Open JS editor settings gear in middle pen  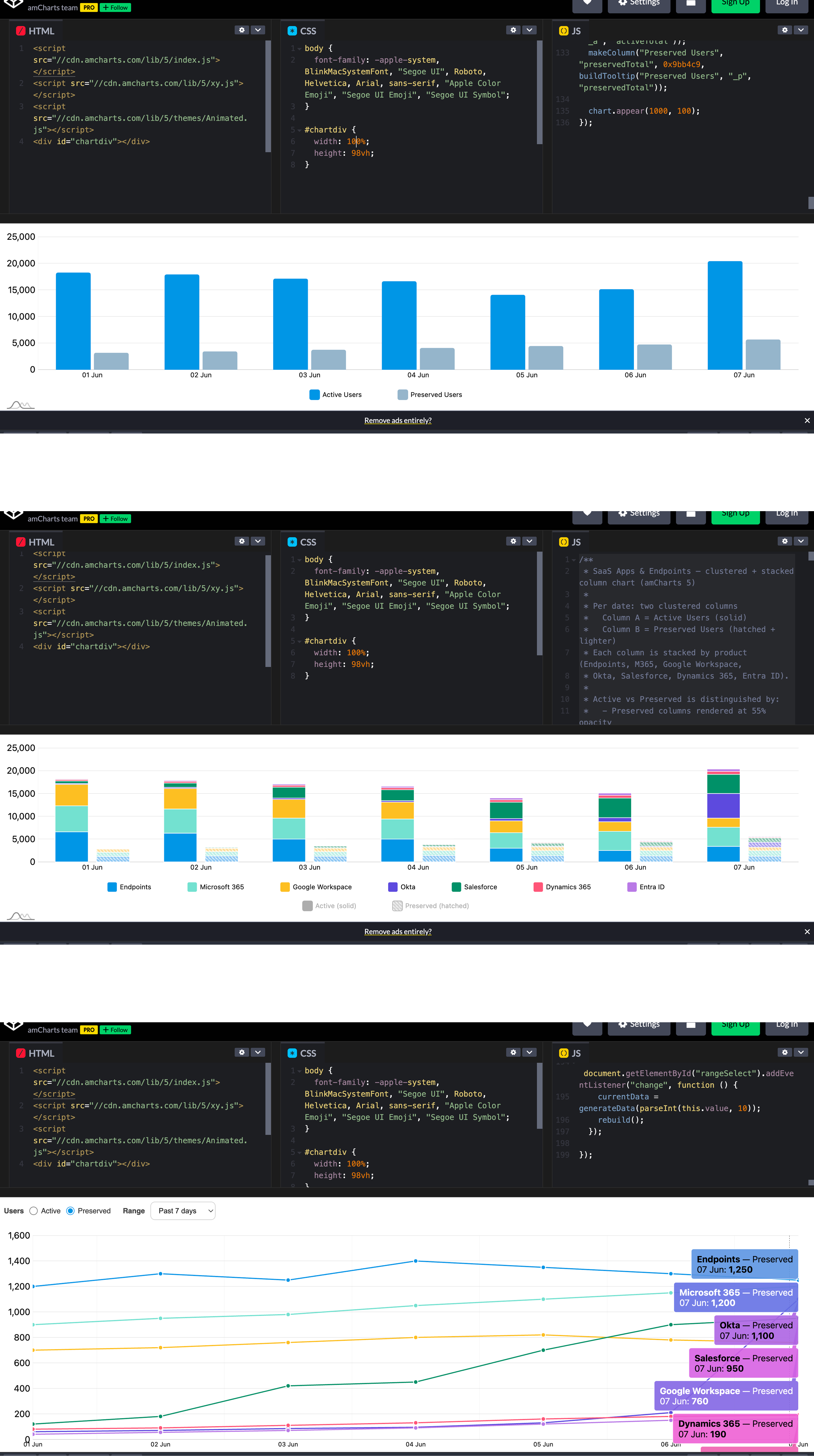point(785,541)
